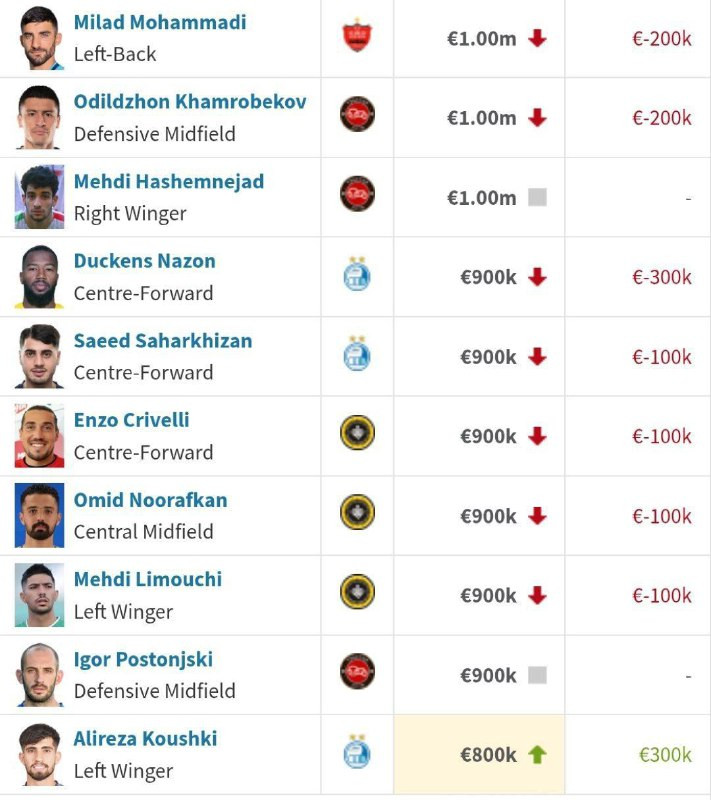711x800 pixels.
Task: Click the Tractor club badge in Odildzhon Khamrobekov's row
Action: [x=357, y=114]
